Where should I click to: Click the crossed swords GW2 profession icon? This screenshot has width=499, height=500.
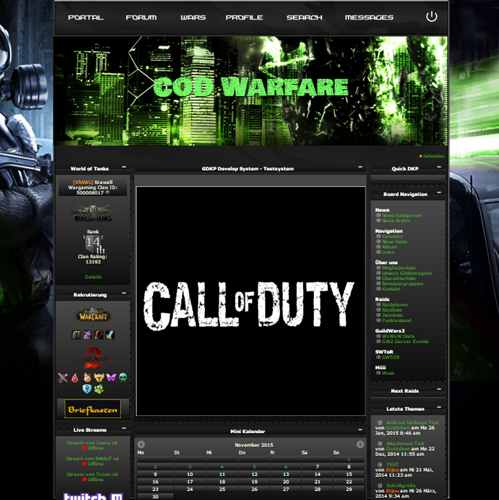[63, 378]
